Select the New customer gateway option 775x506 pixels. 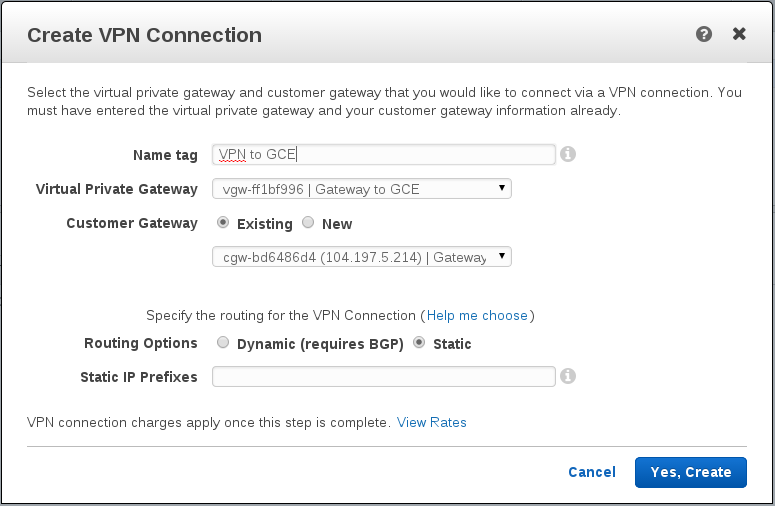click(x=308, y=223)
